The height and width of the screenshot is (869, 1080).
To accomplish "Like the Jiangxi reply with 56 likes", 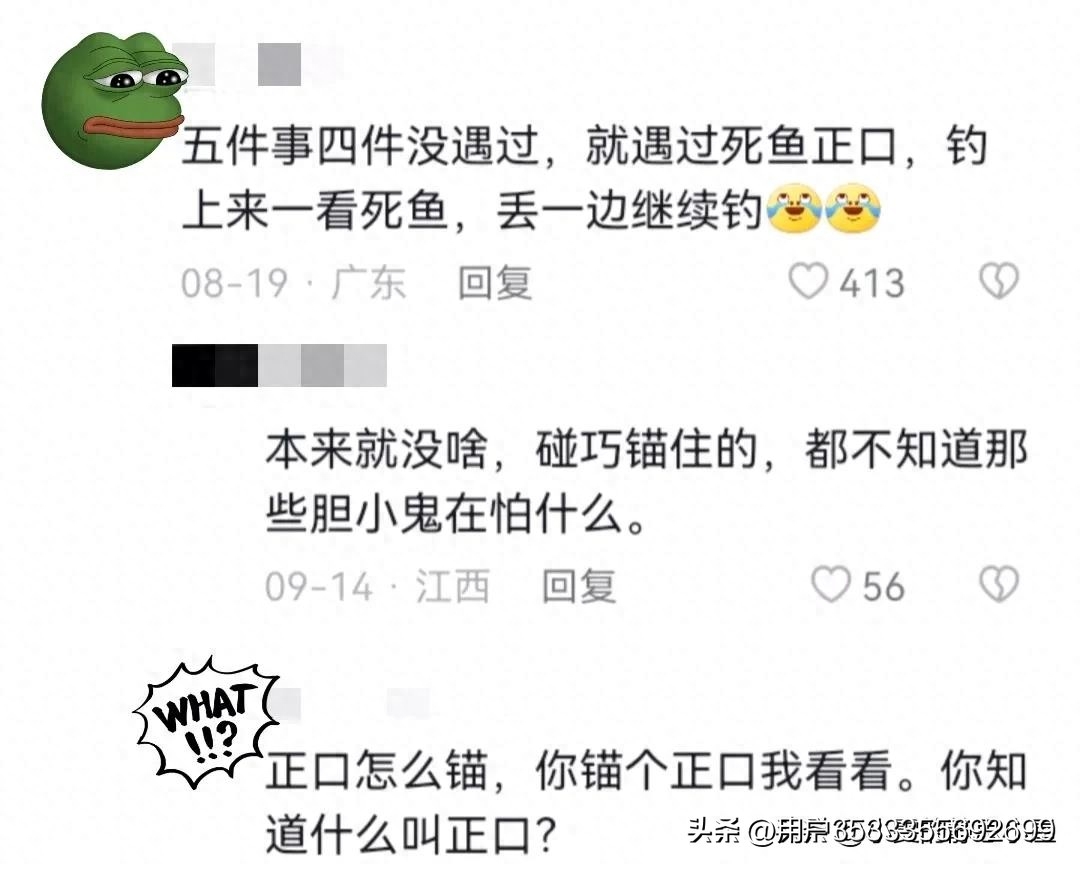I will coord(831,585).
